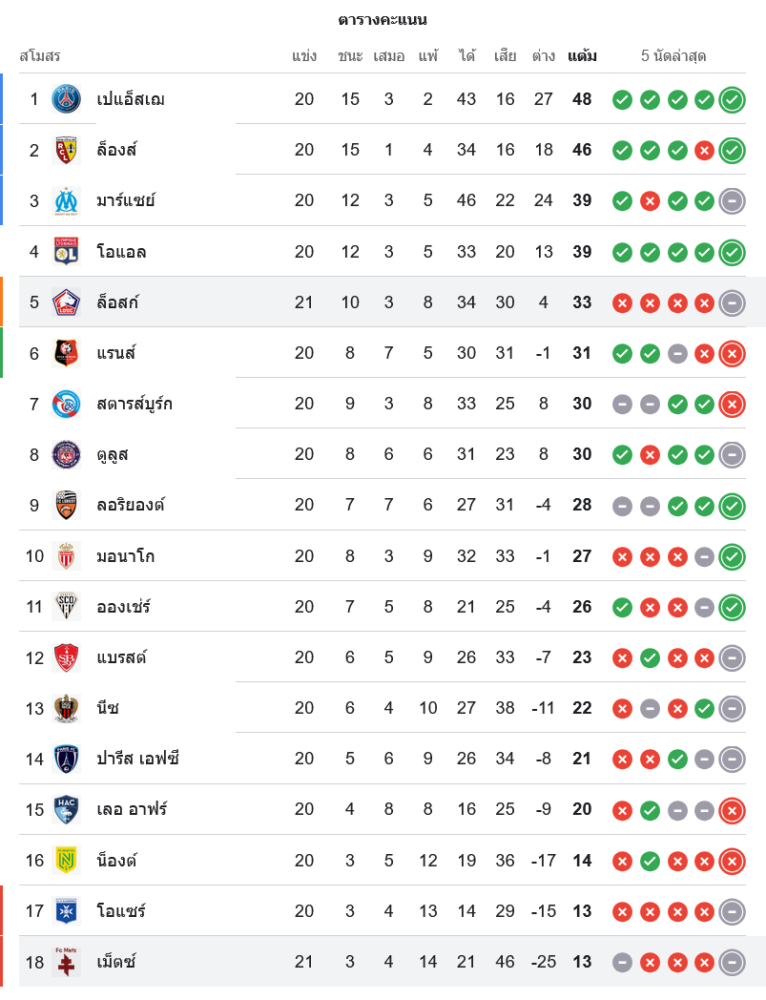Click PSG's latest match result circle

(x=732, y=99)
